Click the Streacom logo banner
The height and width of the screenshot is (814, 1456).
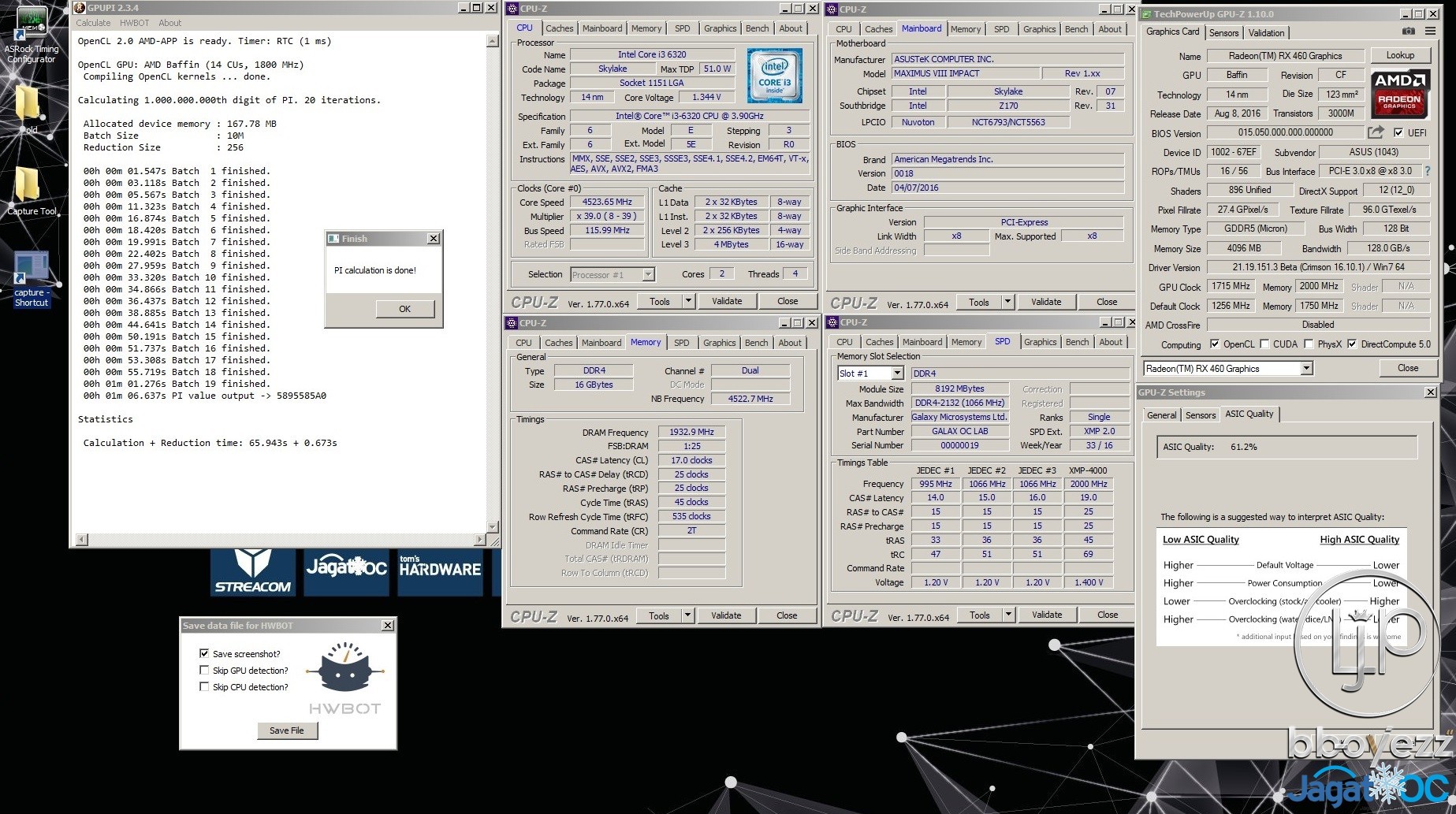[252, 572]
